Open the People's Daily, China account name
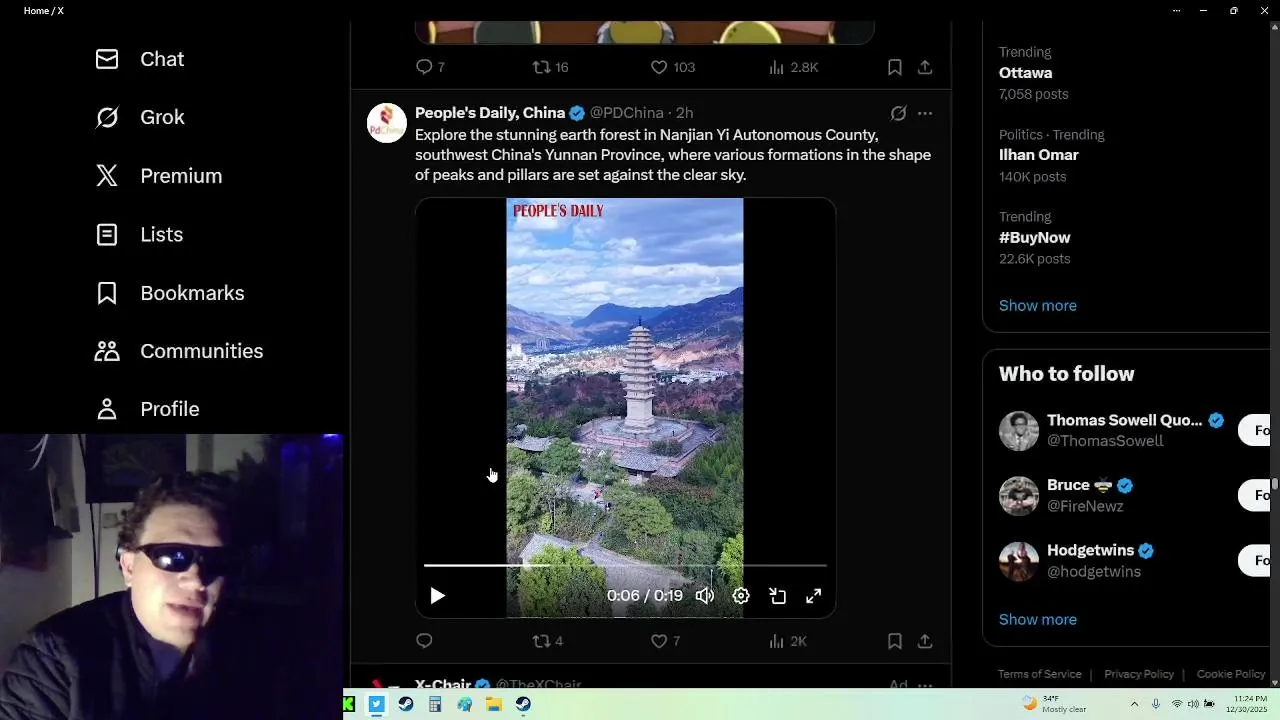1280x720 pixels. tap(490, 113)
